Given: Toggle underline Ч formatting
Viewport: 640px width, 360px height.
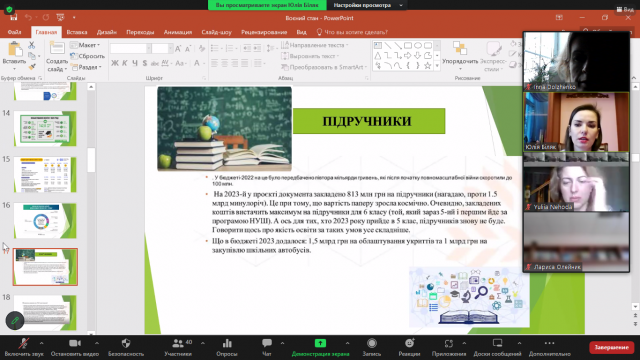Looking at the screenshot, I should [x=135, y=63].
